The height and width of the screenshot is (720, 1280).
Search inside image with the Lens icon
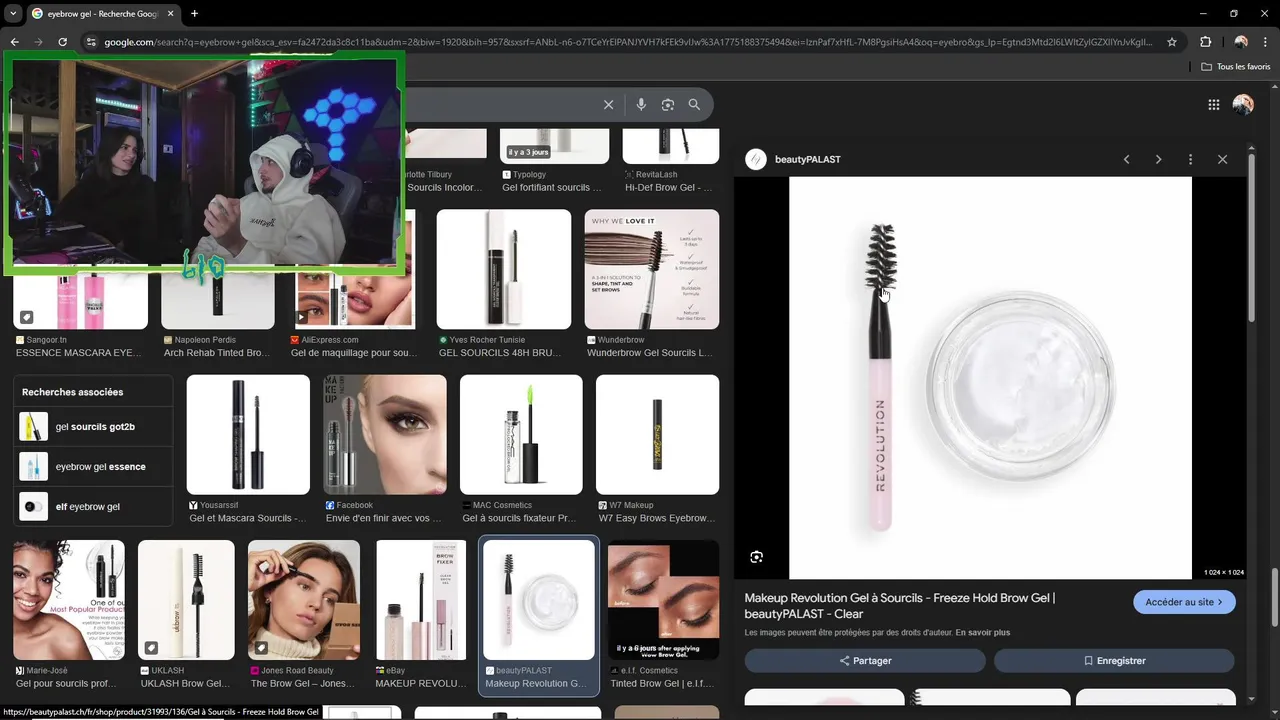pos(756,557)
